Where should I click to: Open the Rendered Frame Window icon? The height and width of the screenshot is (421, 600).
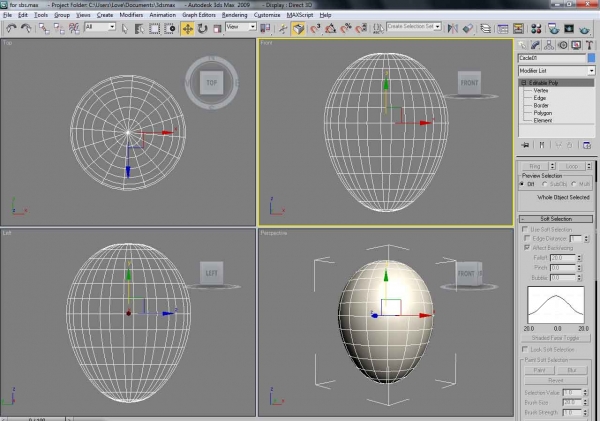(569, 29)
